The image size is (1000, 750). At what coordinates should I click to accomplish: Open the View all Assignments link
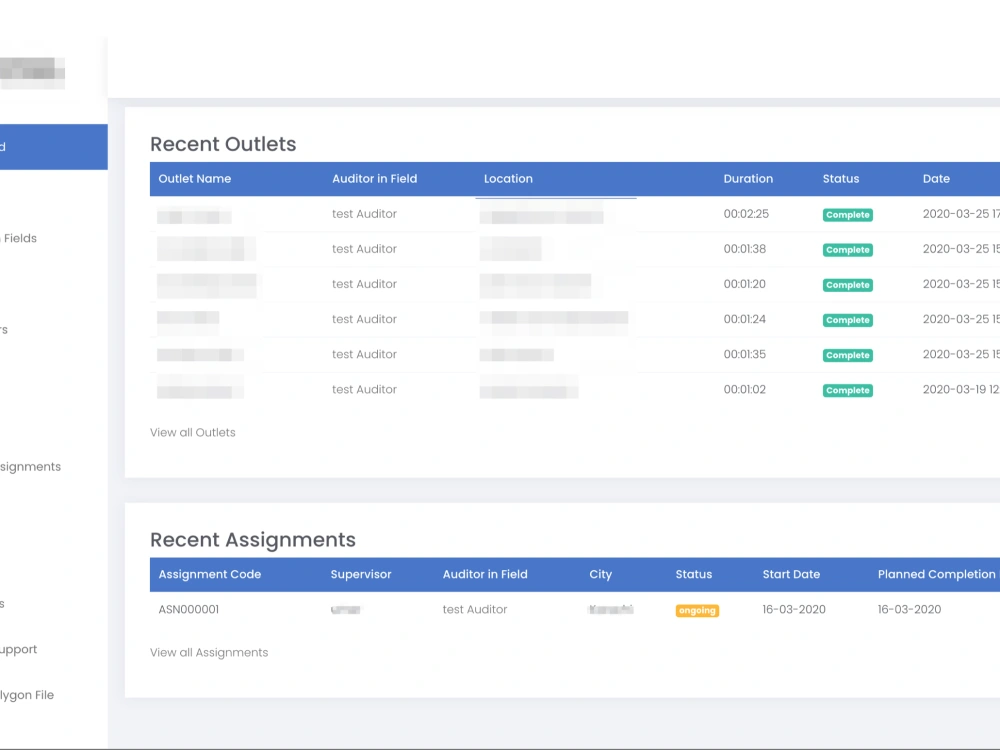(x=209, y=652)
